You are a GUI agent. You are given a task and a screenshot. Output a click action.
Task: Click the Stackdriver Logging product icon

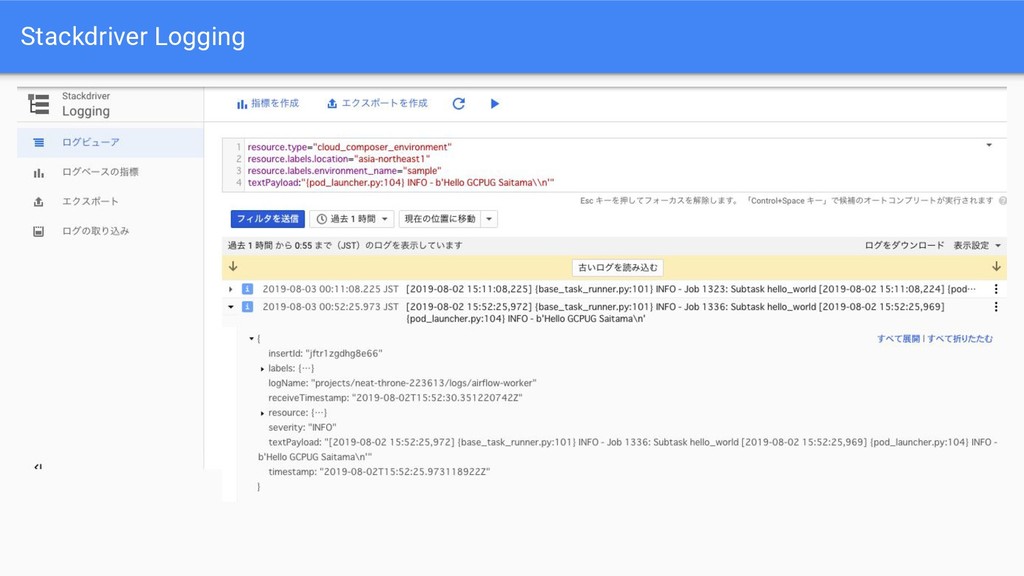[39, 104]
